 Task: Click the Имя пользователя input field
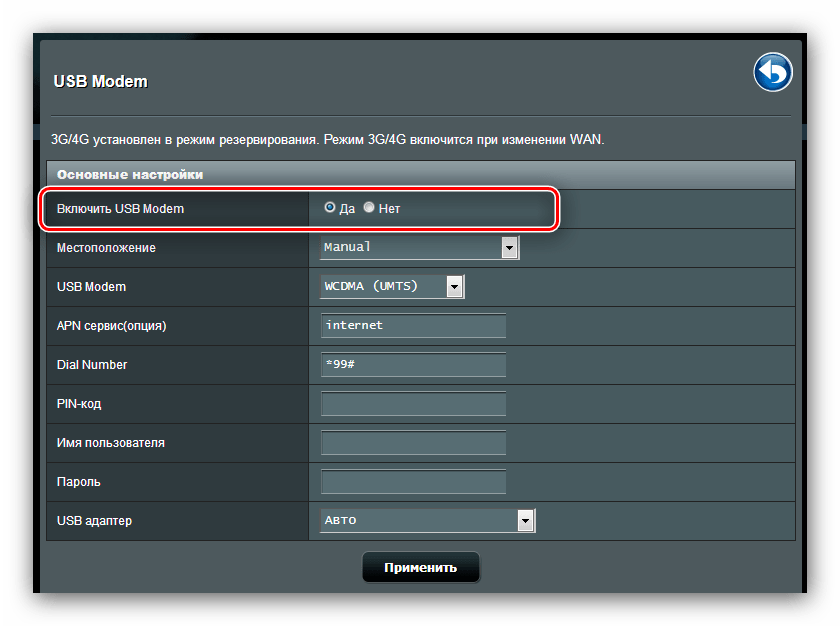coord(413,443)
